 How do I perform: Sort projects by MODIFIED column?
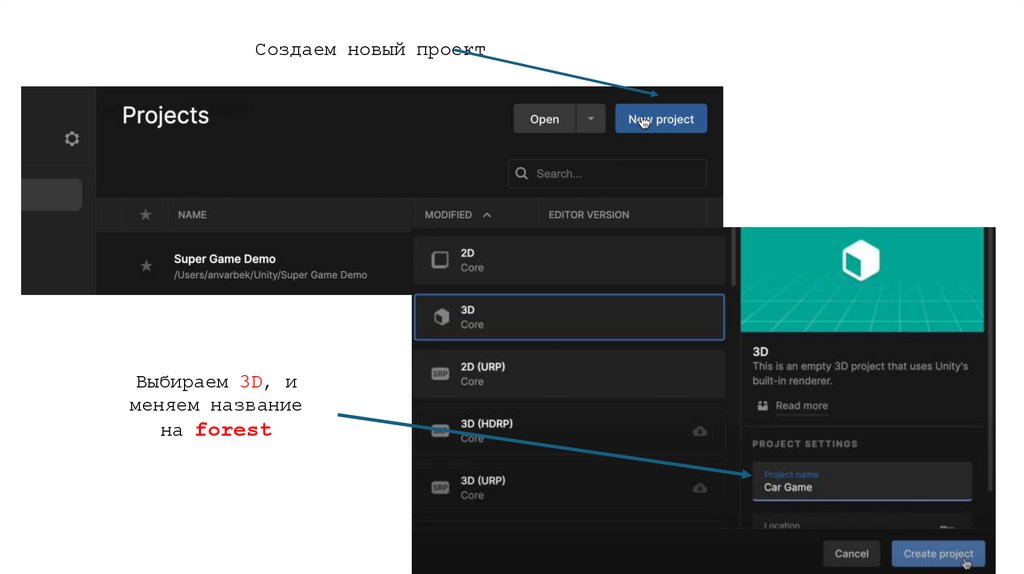(457, 215)
